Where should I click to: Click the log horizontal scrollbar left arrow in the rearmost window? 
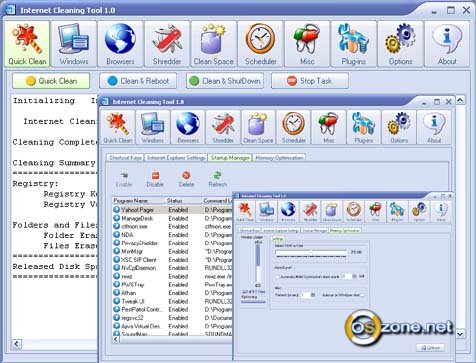17,344
